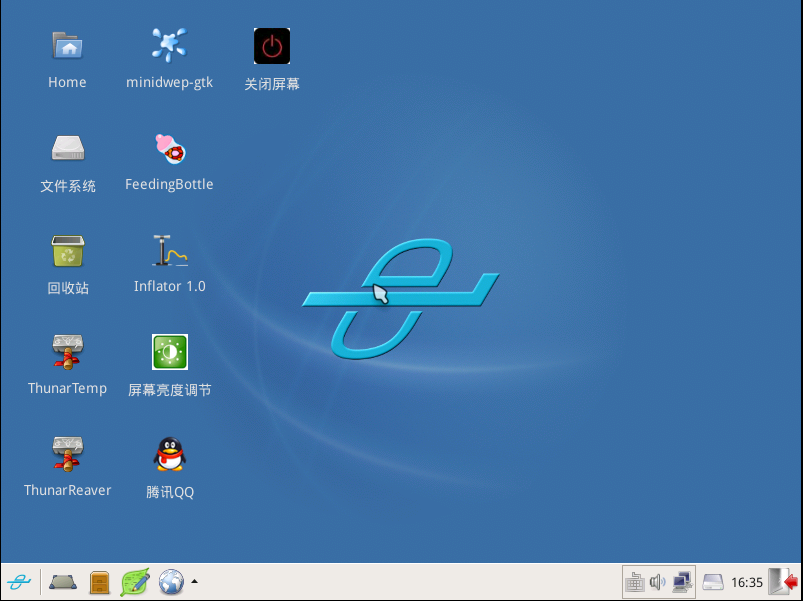Open the web browser globe icon in taskbar
Viewport: 803px width, 601px height.
tap(171, 582)
